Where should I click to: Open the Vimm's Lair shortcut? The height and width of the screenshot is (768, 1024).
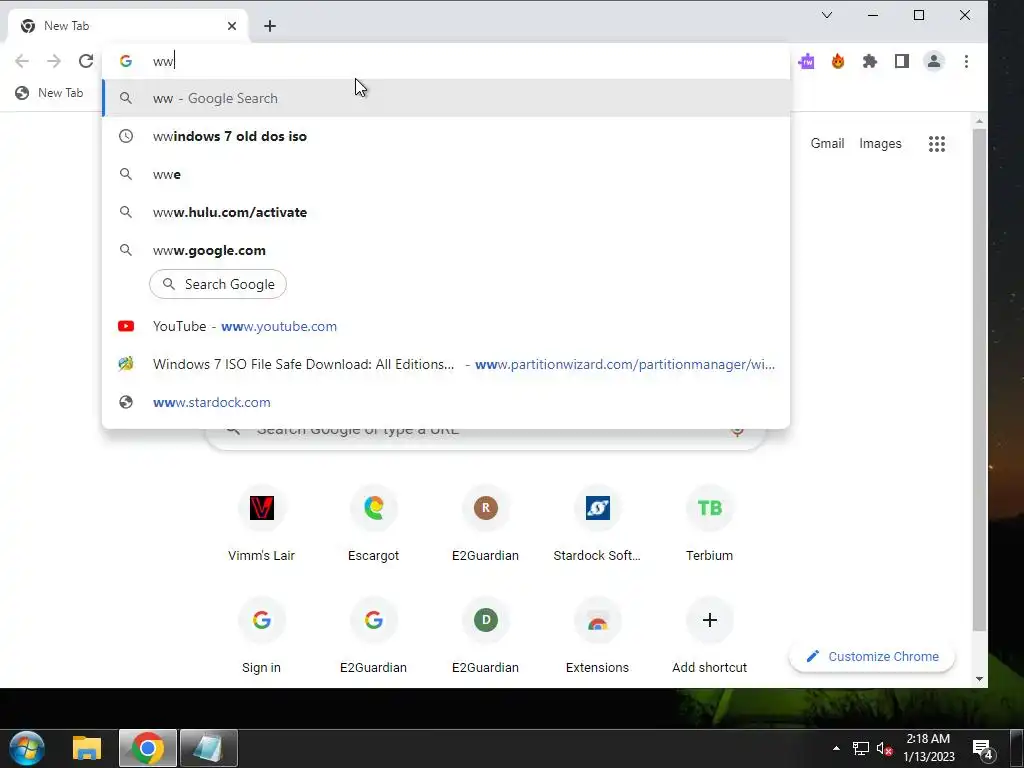pos(261,524)
